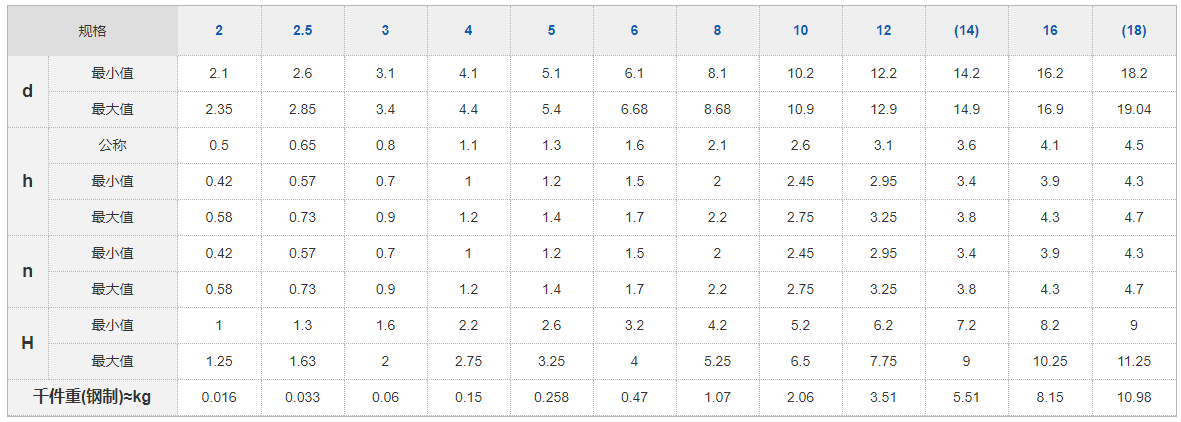1181x422 pixels.
Task: Select the cell showing 11.25
Action: (1134, 361)
